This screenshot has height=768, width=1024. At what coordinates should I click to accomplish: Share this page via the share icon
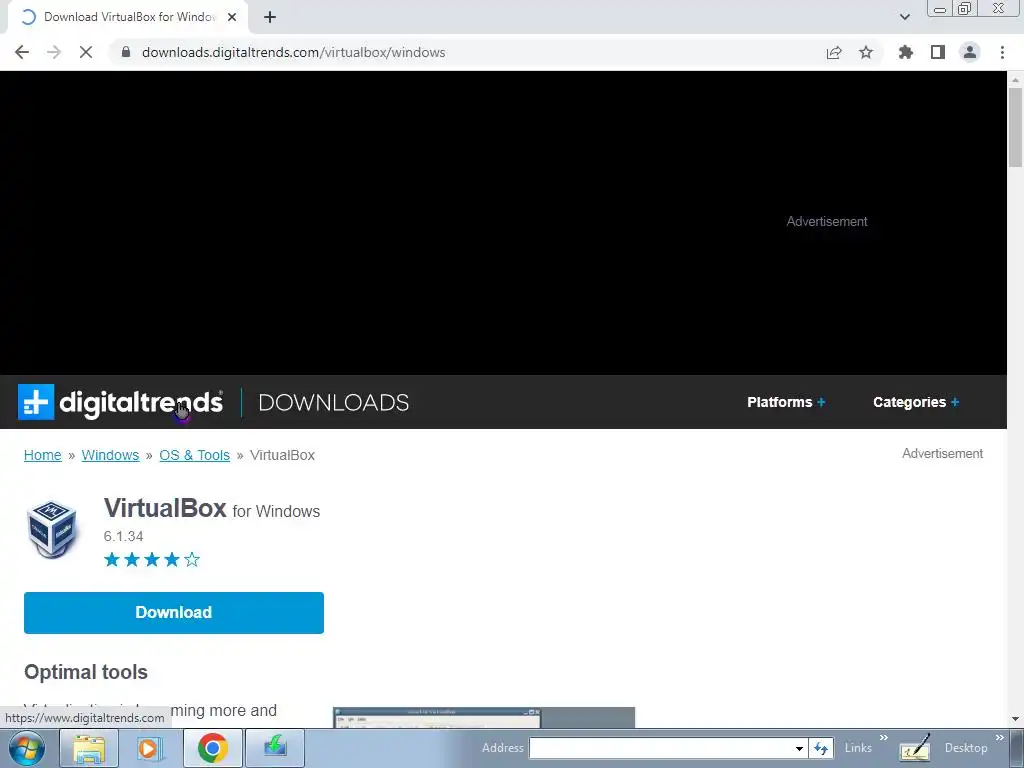click(834, 52)
